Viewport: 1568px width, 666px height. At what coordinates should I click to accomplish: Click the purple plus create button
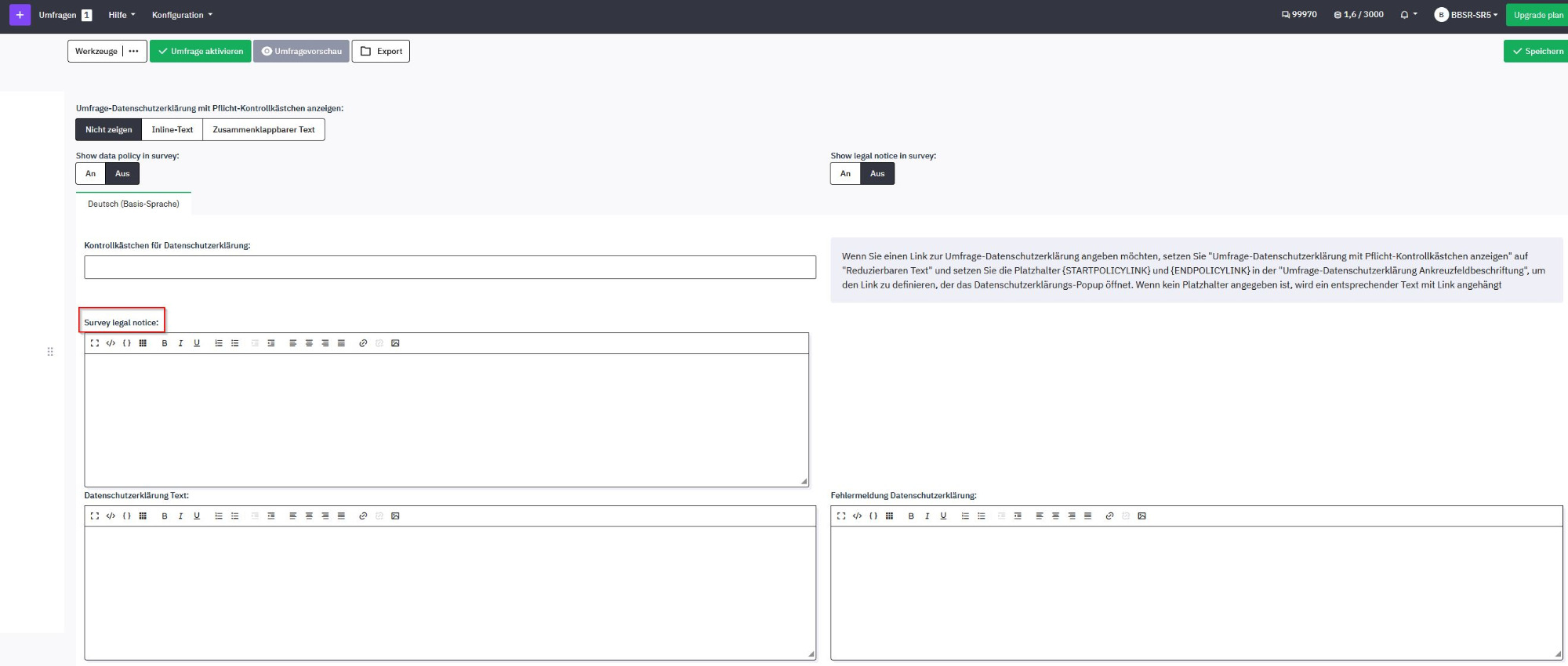point(20,15)
